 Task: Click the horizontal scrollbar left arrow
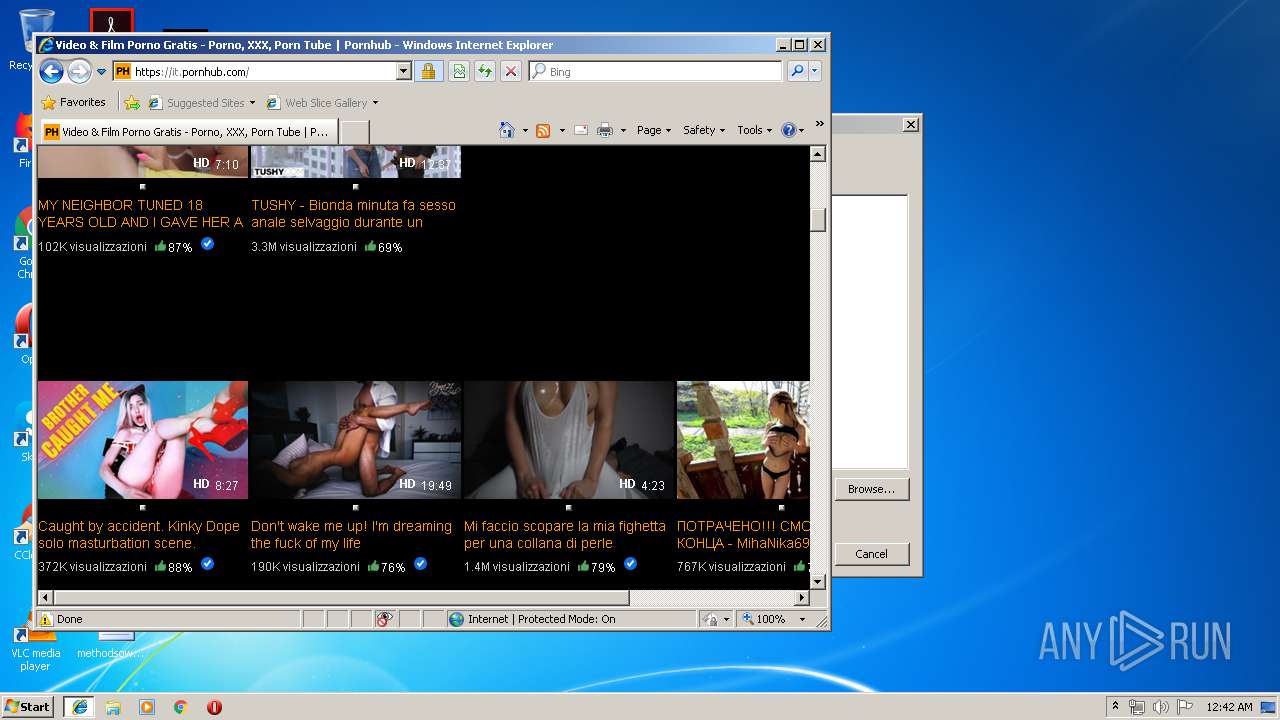(45, 598)
